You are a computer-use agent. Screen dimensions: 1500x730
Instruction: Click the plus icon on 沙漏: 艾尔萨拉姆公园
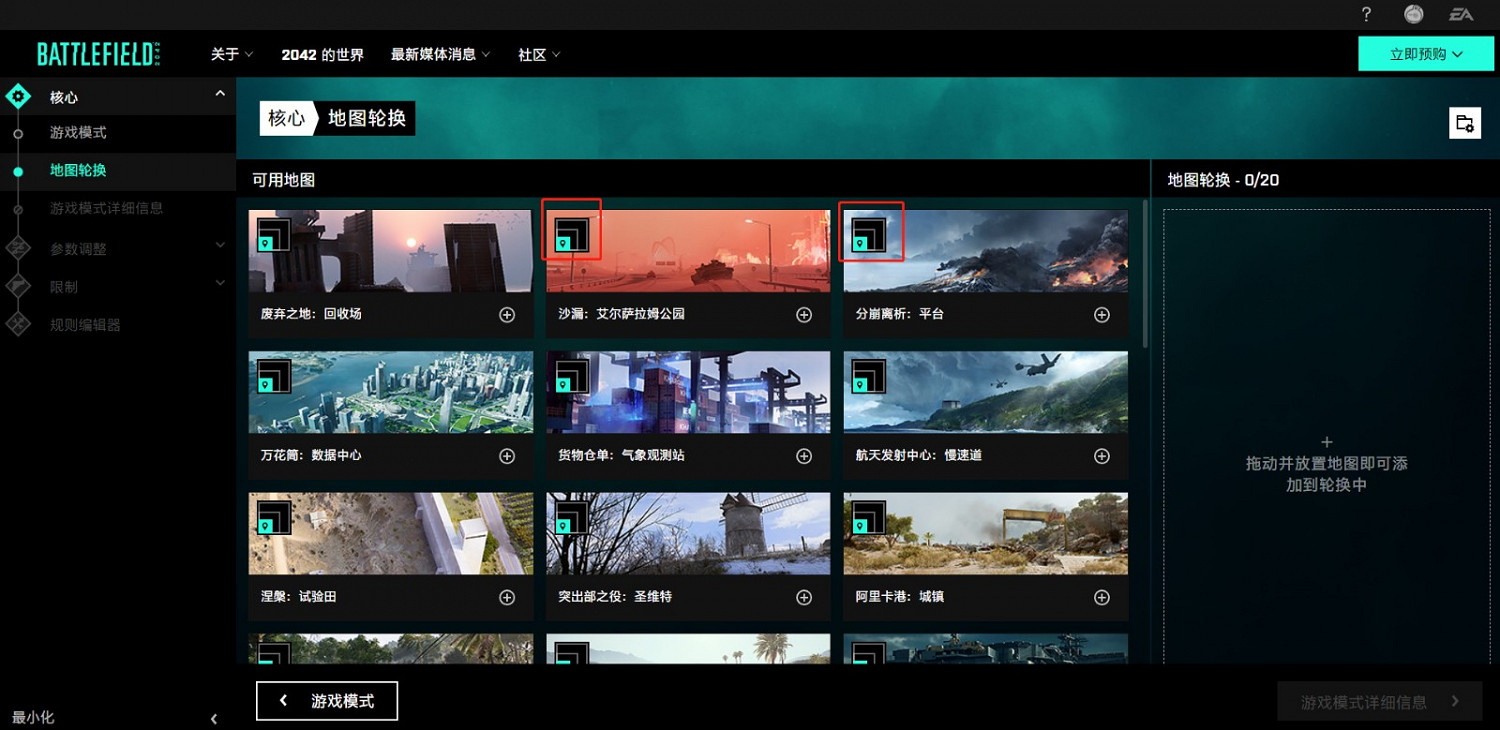803,314
